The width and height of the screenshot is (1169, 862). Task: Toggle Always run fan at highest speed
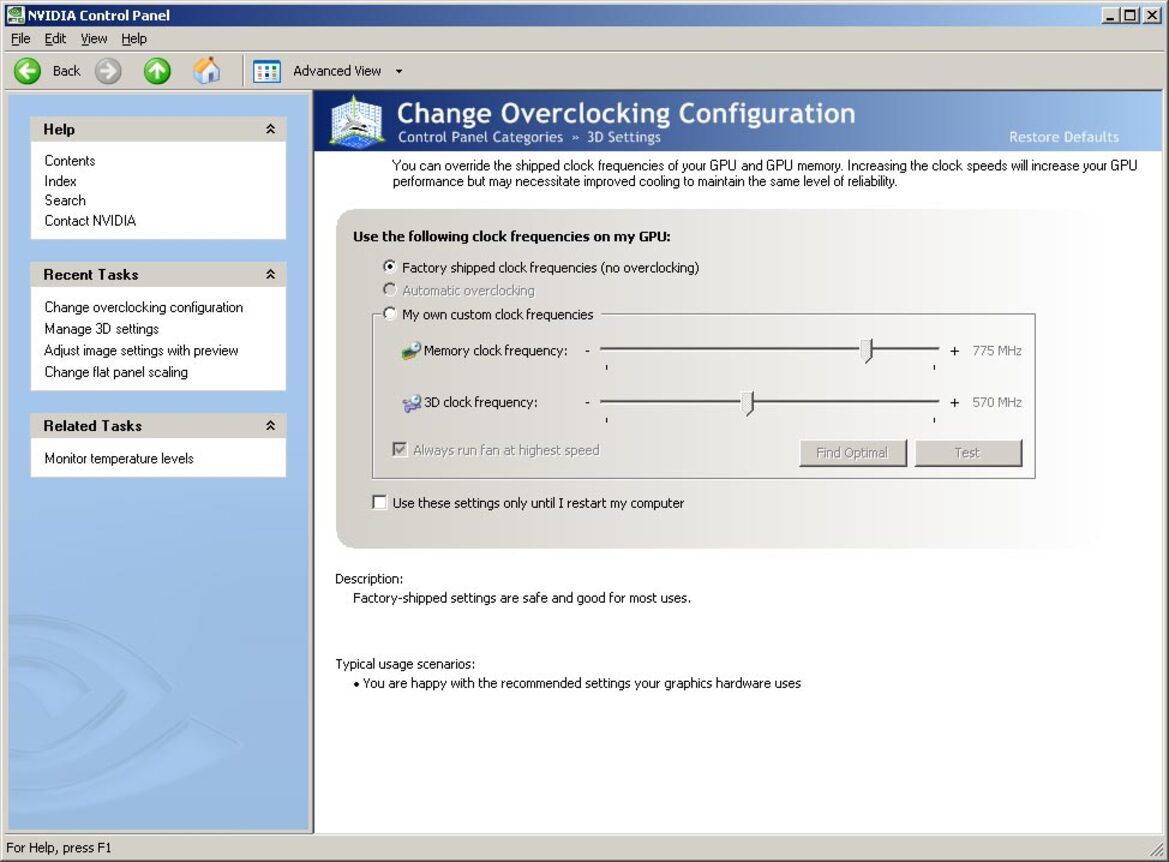[400, 449]
